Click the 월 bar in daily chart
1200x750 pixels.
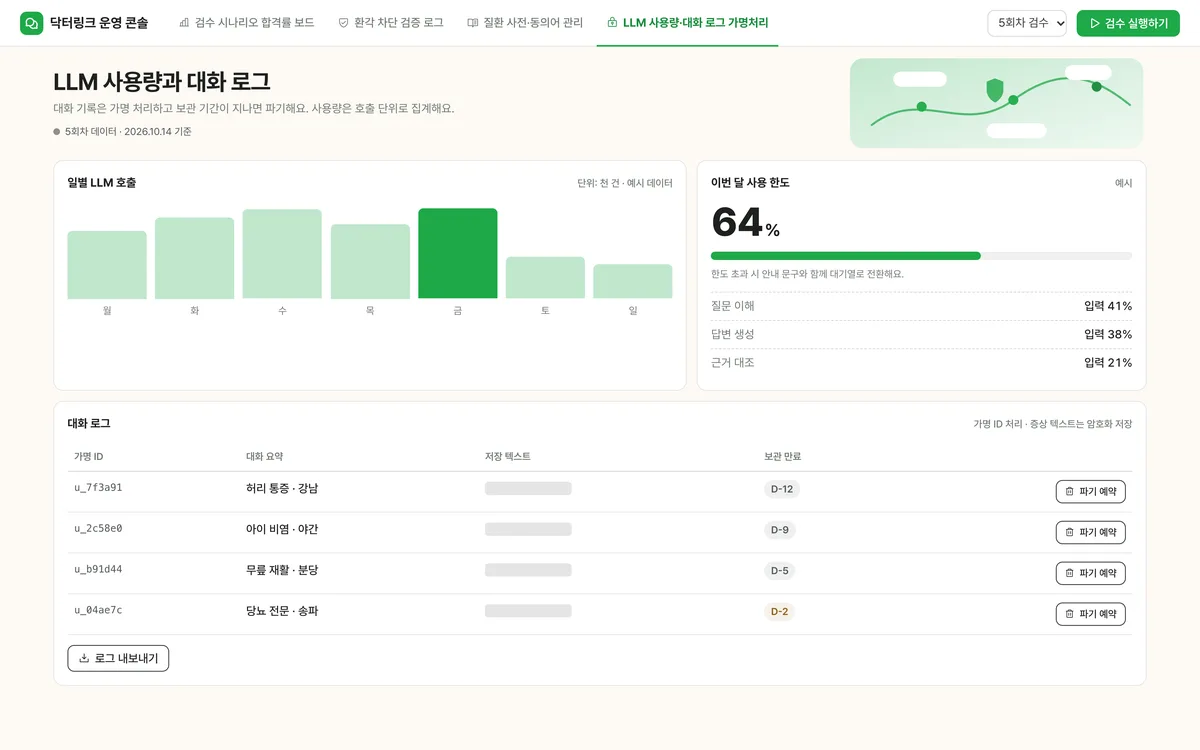(x=107, y=265)
